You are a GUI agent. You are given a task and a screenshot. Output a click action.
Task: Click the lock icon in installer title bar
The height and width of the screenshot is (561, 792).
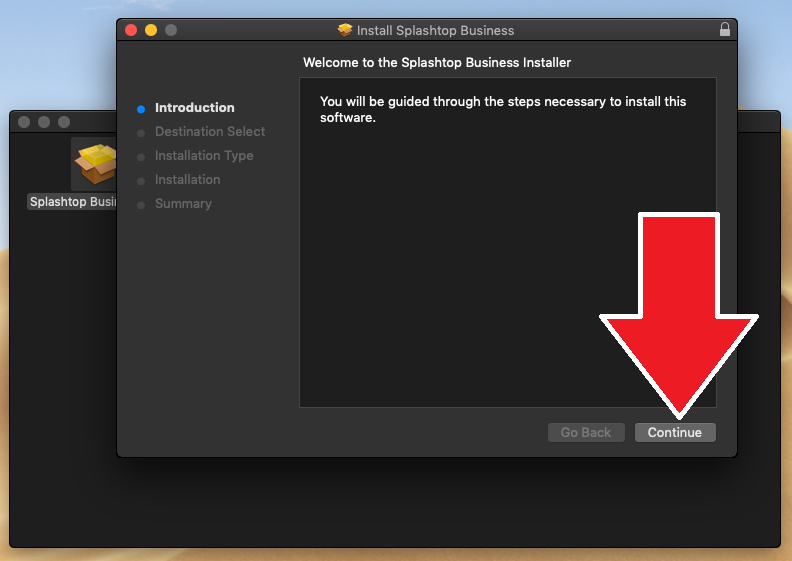click(x=725, y=30)
